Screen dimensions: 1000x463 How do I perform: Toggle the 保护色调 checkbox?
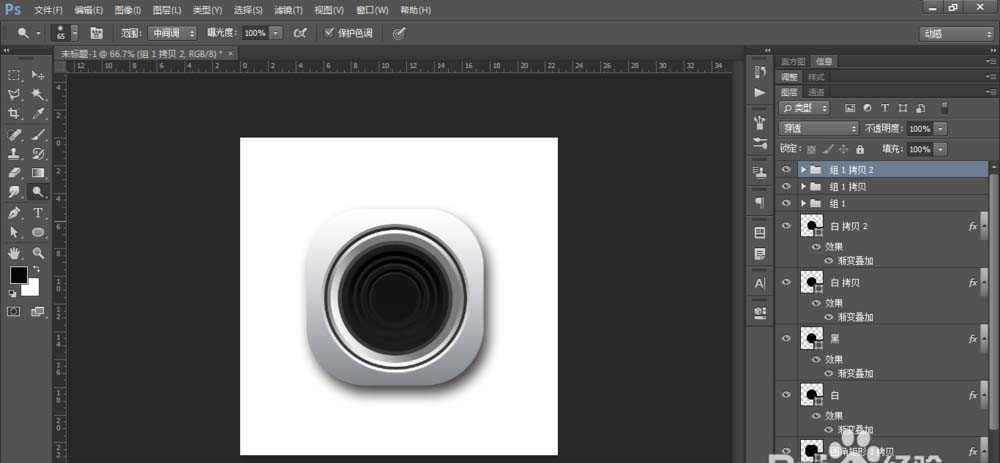click(331, 33)
